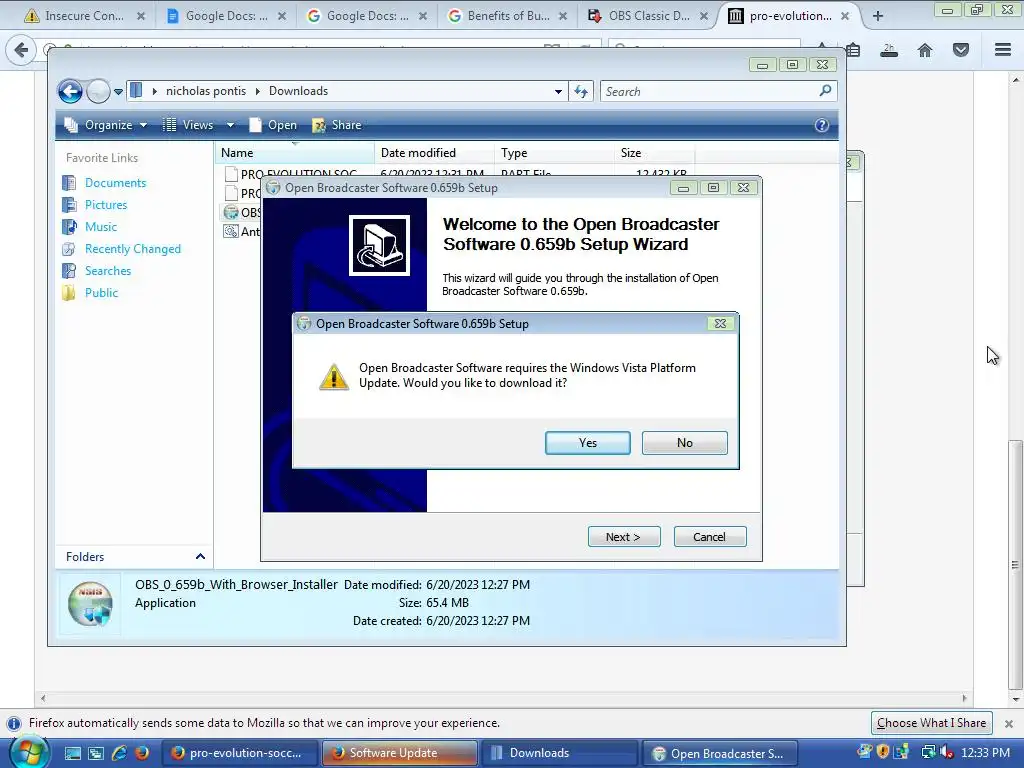
Task: Sort files by Date modified column
Action: [434, 153]
